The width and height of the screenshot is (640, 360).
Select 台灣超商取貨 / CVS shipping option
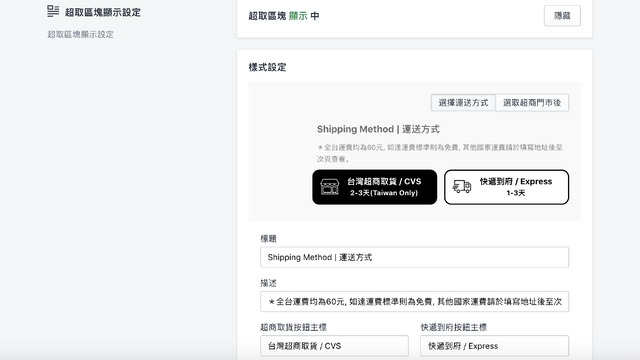375,187
